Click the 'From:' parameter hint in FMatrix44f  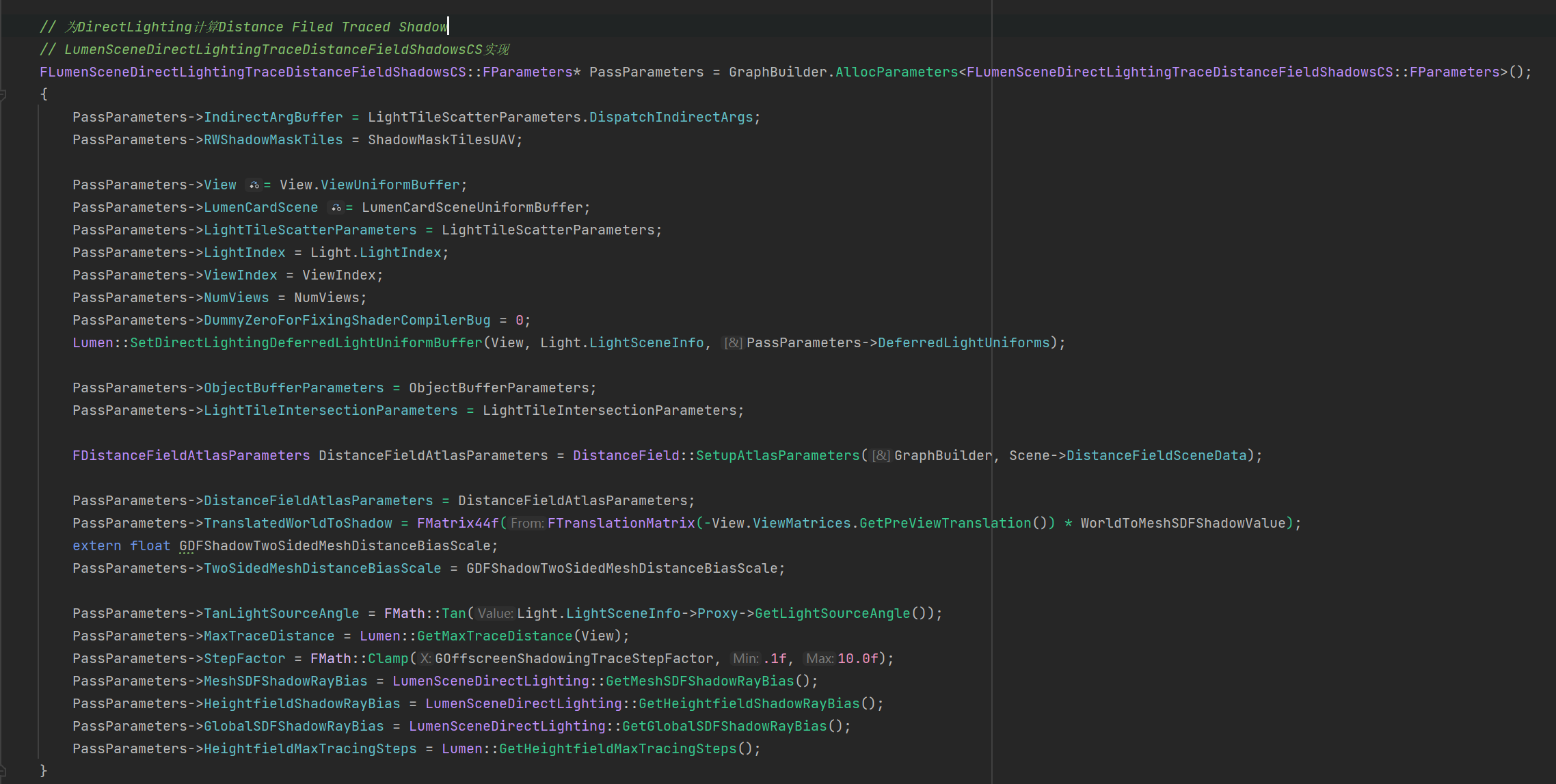(x=527, y=524)
